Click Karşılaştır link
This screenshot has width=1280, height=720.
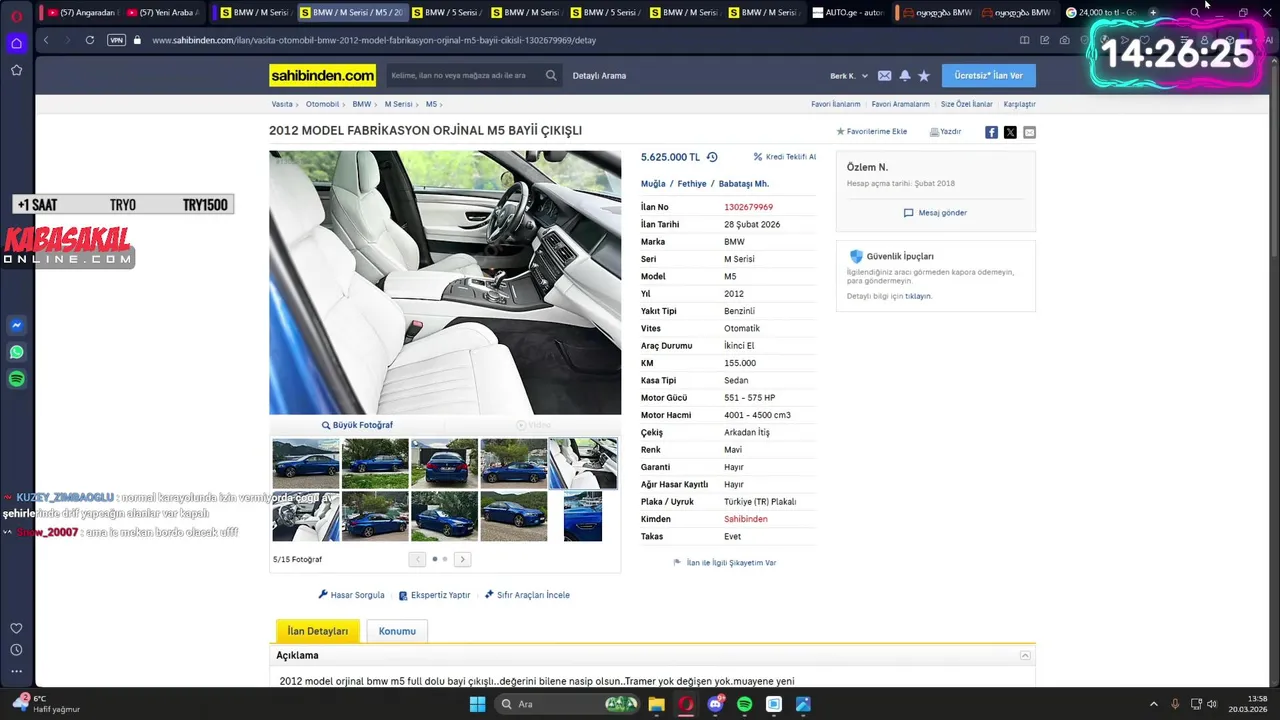click(x=1020, y=104)
